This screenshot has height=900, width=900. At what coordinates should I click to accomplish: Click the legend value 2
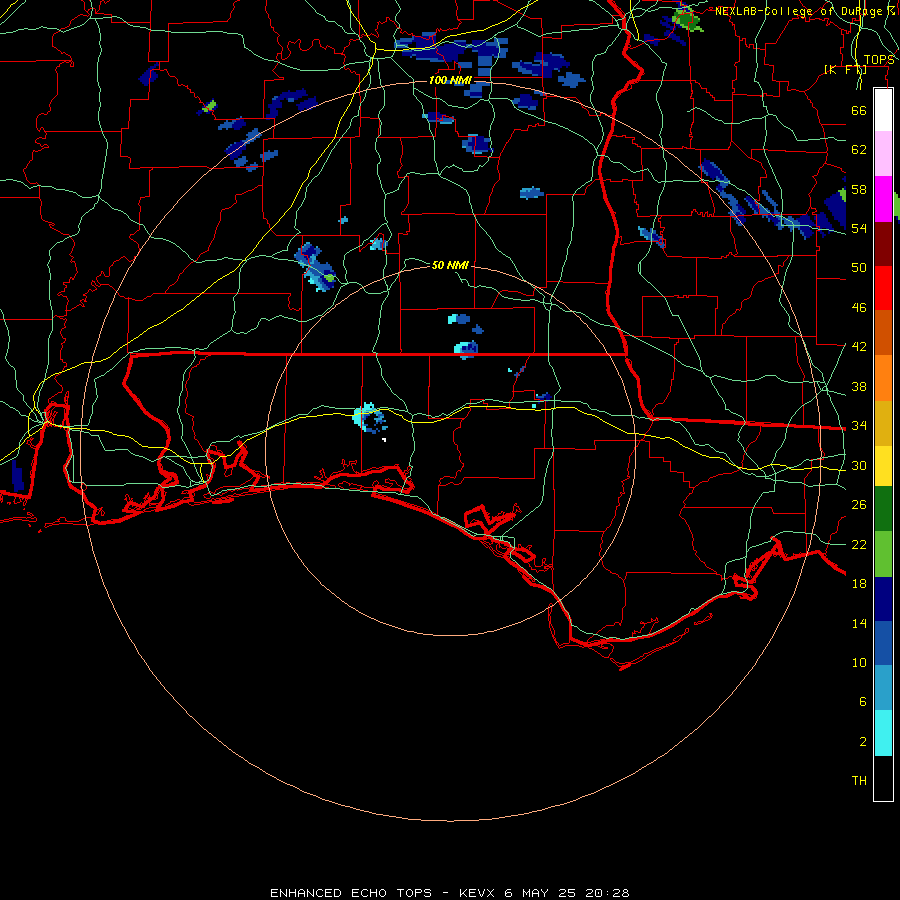pyautogui.click(x=863, y=742)
